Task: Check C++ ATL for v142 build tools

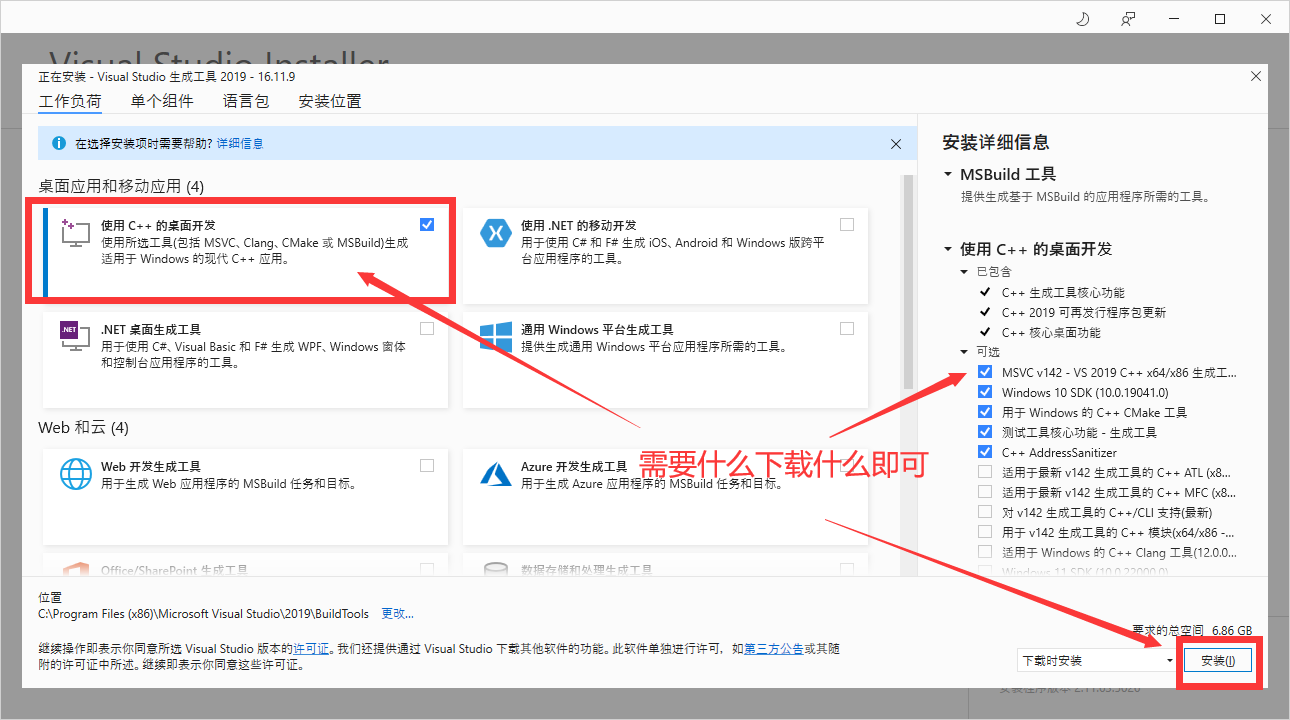Action: [x=985, y=472]
